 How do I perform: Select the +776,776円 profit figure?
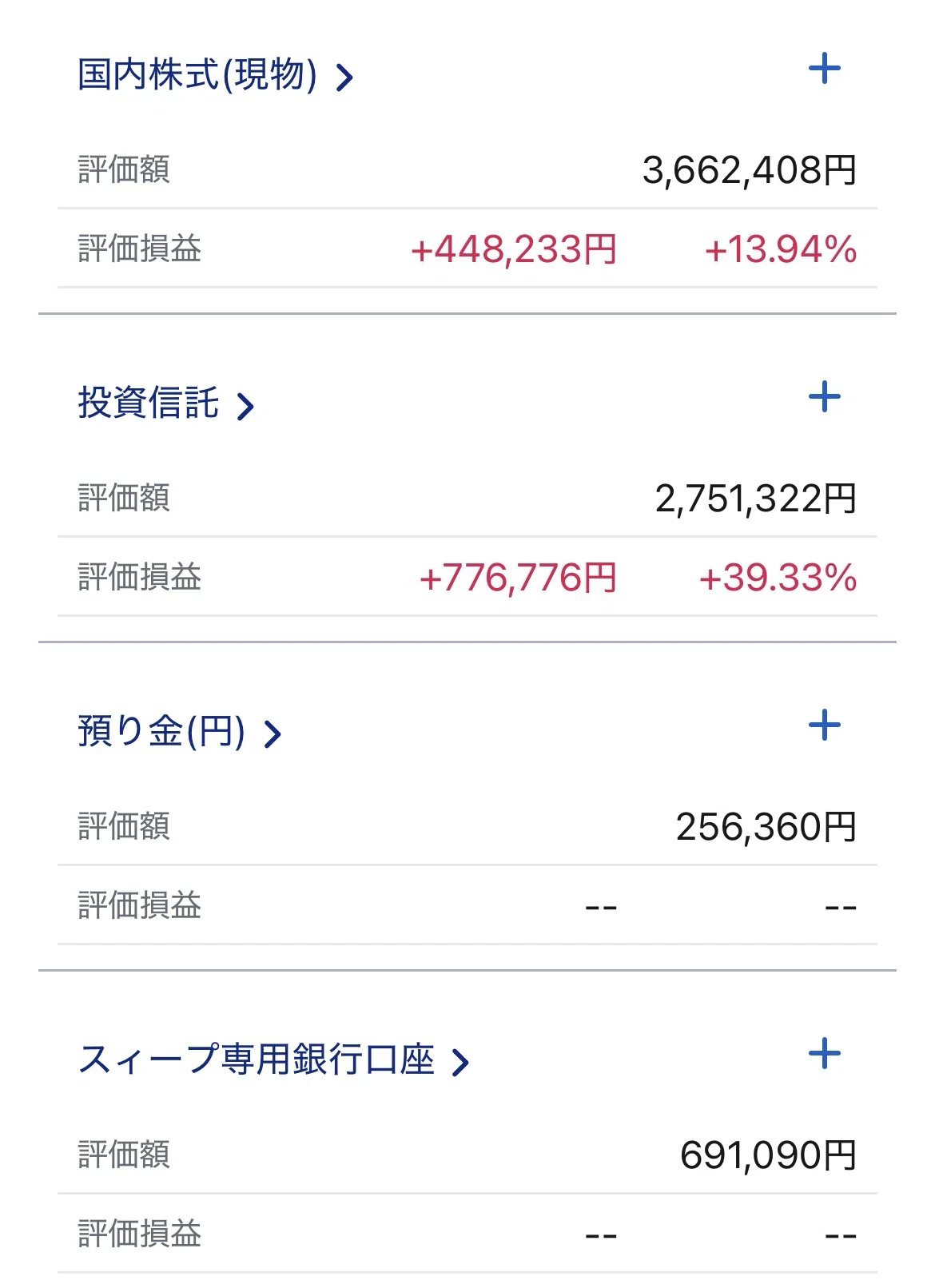point(518,578)
